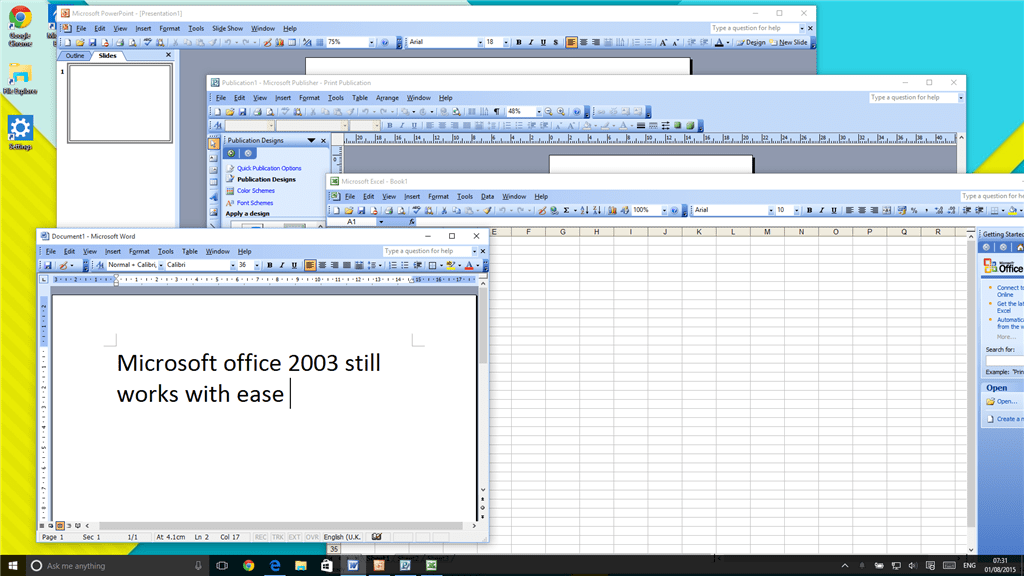This screenshot has height=576, width=1024.
Task: Center the text in Word's toolbar
Action: click(x=322, y=265)
